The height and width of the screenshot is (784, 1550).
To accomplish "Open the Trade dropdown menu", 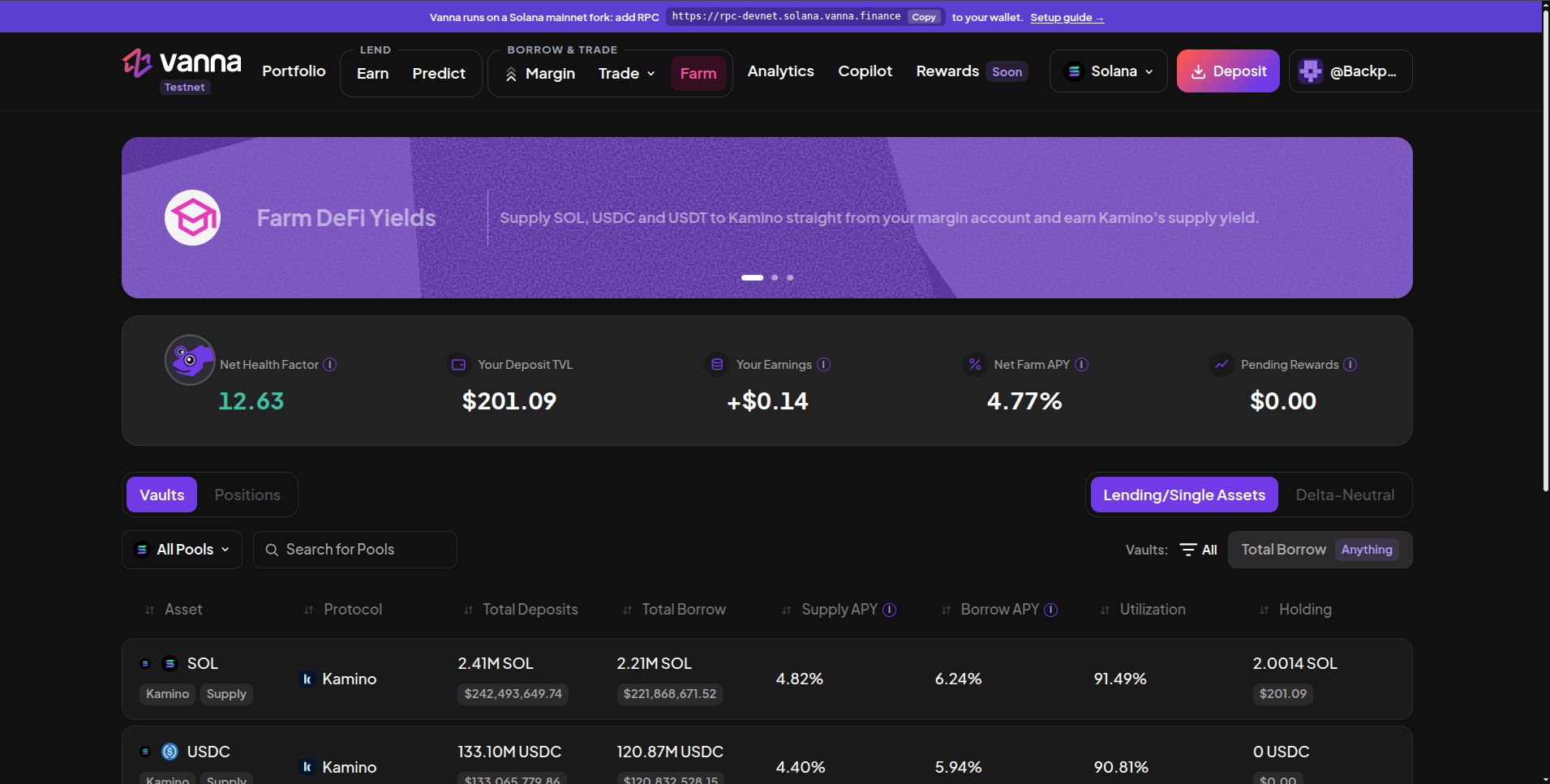I will 626,74.
